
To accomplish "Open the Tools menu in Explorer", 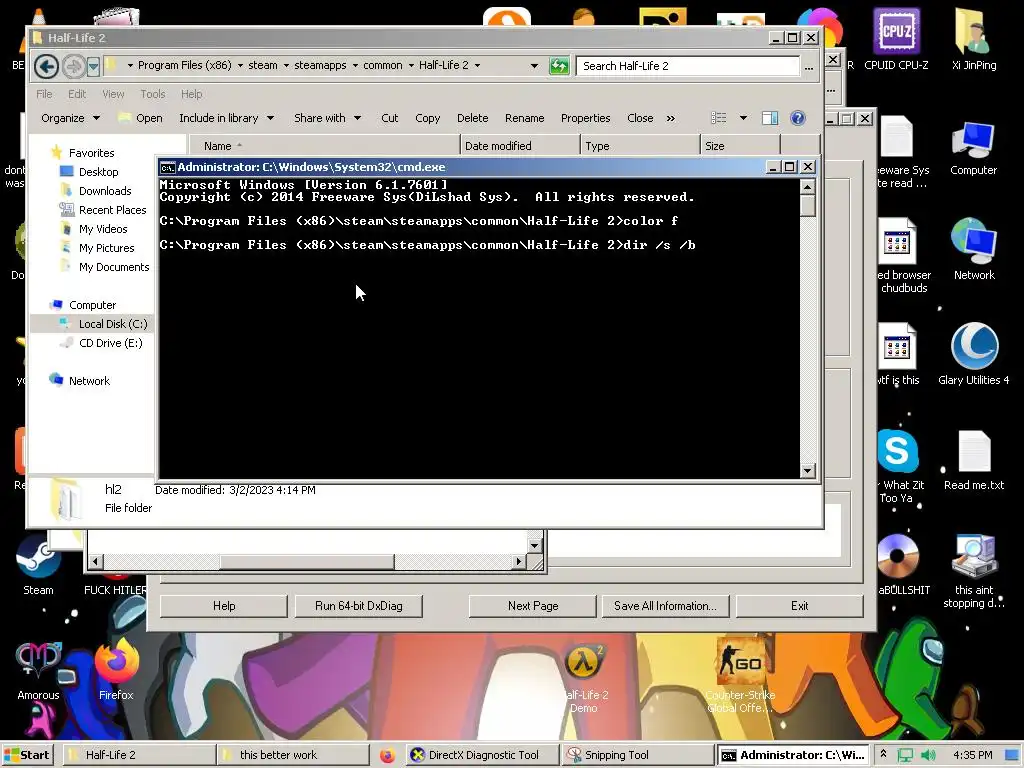I will point(153,94).
